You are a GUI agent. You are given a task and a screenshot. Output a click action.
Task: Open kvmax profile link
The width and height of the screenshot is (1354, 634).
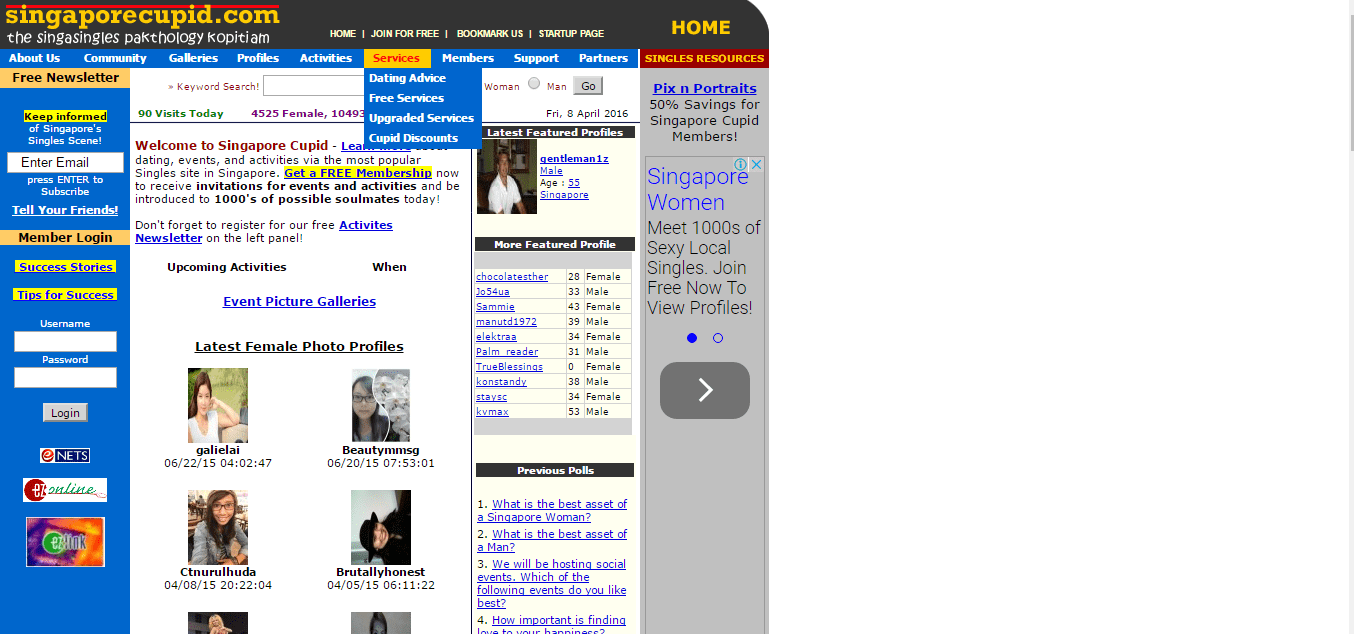coord(492,412)
